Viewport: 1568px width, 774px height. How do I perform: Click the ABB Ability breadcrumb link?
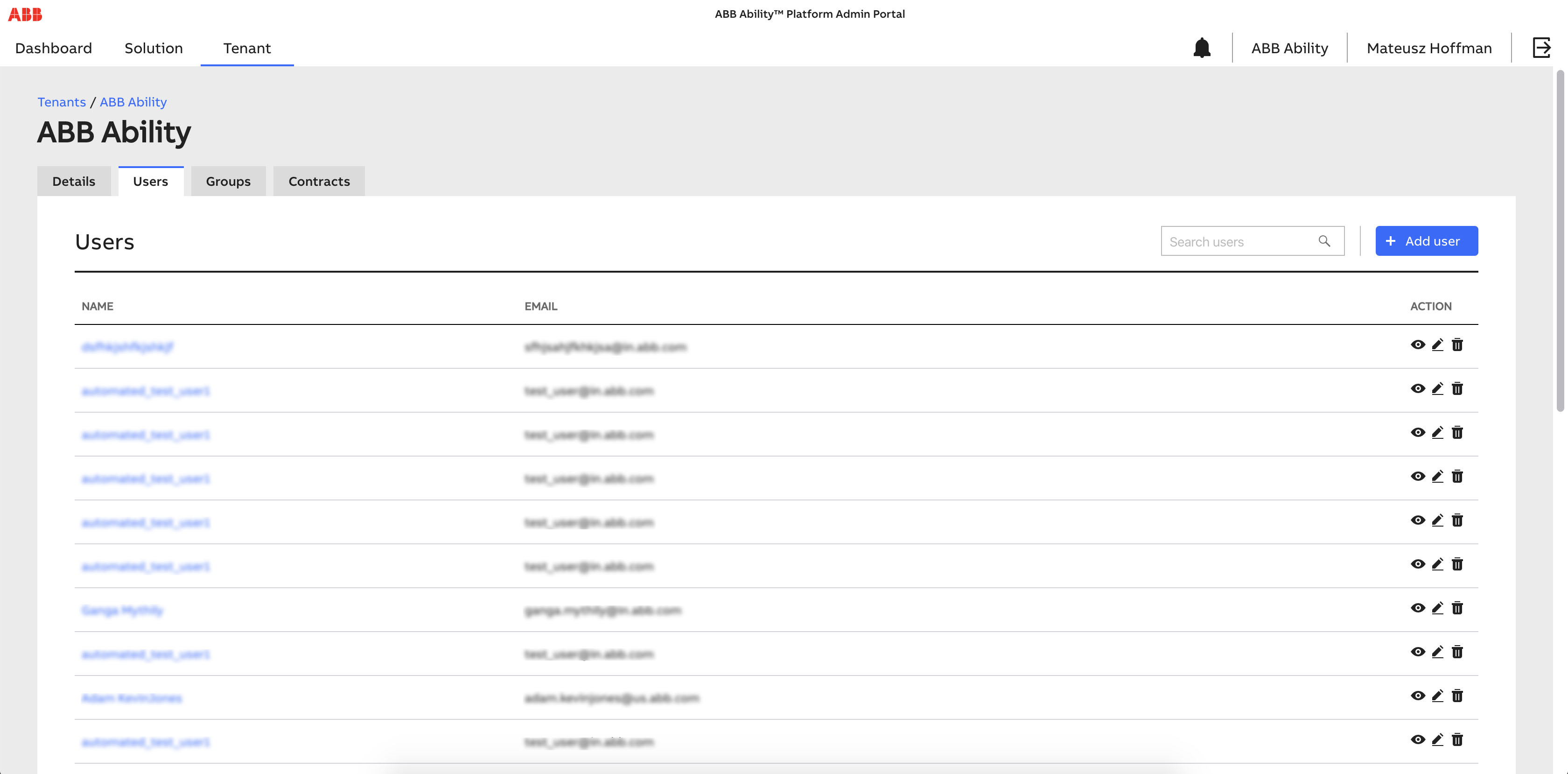[x=133, y=102]
